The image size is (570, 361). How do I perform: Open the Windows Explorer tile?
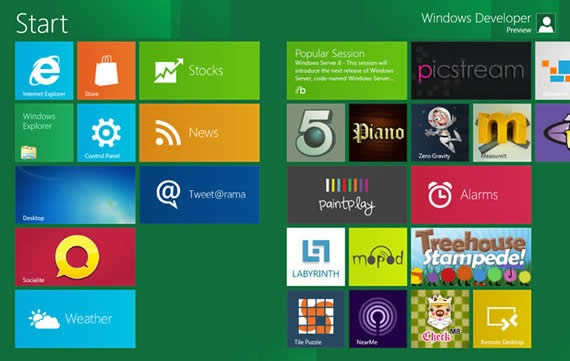click(44, 133)
